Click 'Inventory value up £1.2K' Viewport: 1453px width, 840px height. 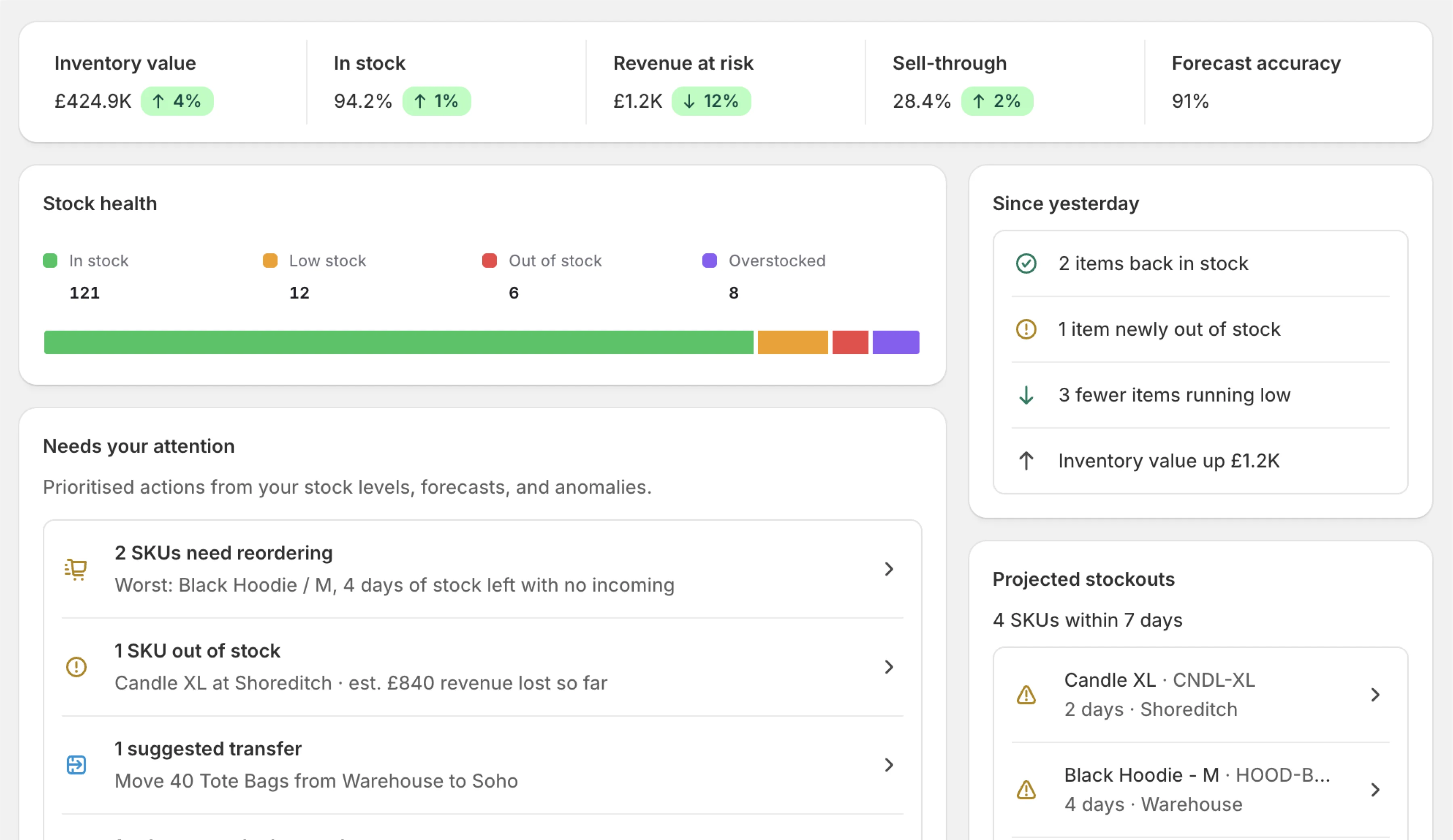[1169, 461]
